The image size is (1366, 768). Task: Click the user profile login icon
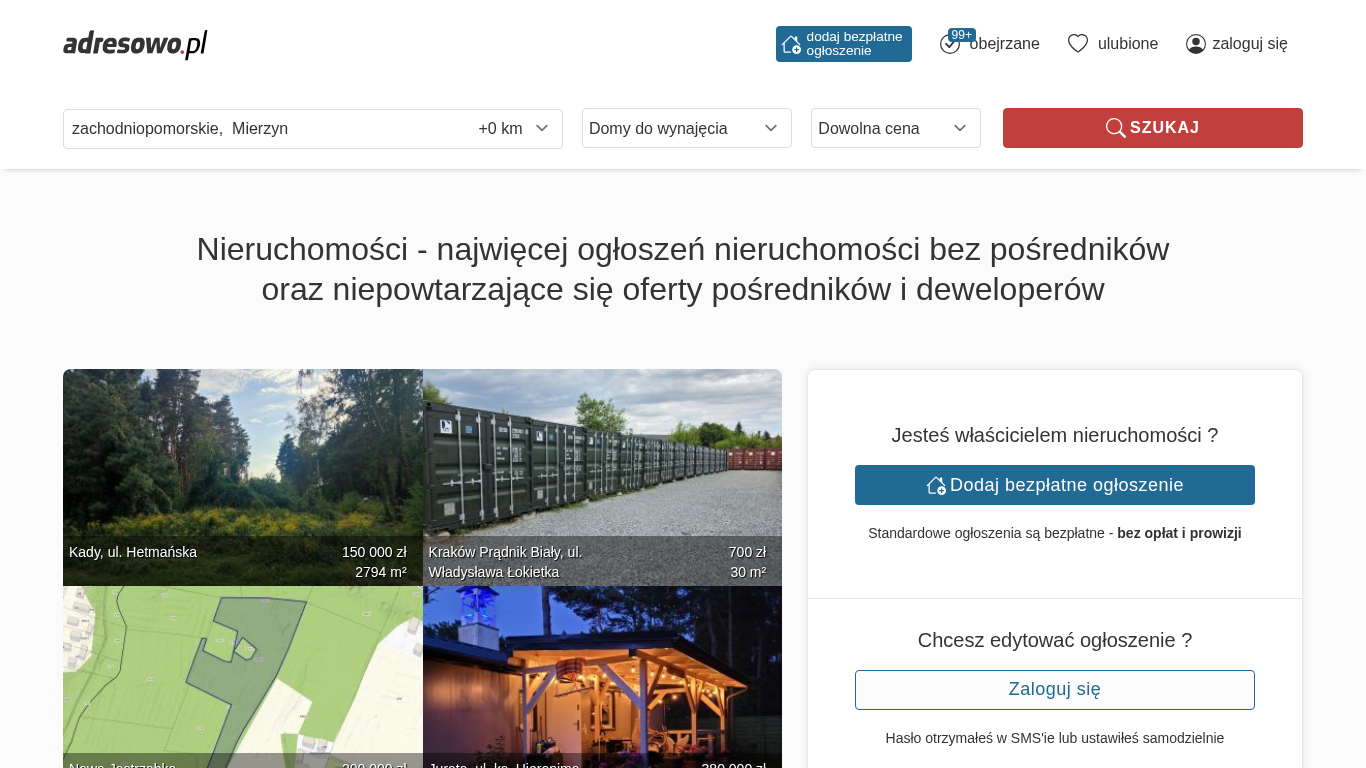click(x=1195, y=44)
